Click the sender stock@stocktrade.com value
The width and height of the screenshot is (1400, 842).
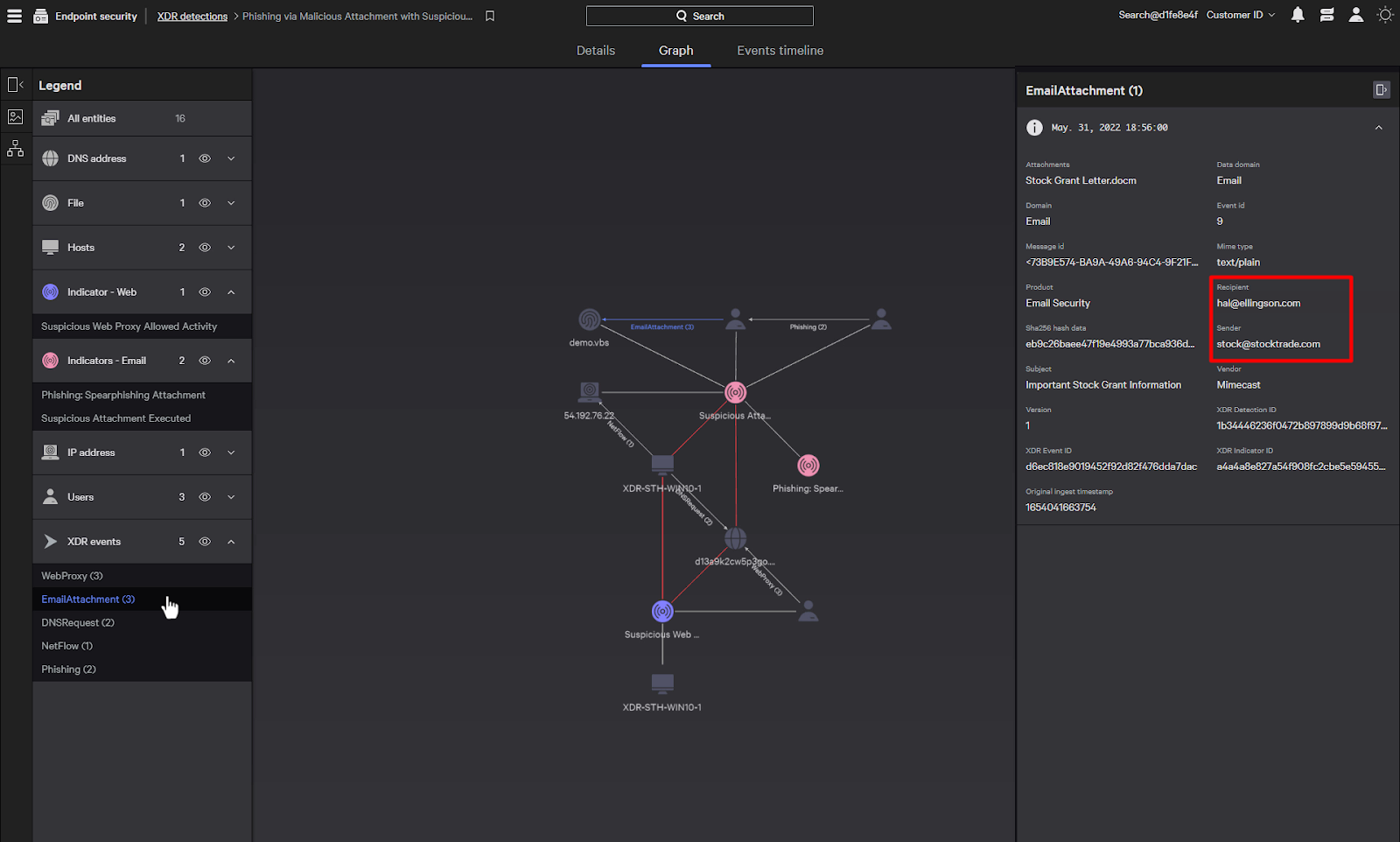pyautogui.click(x=1268, y=344)
